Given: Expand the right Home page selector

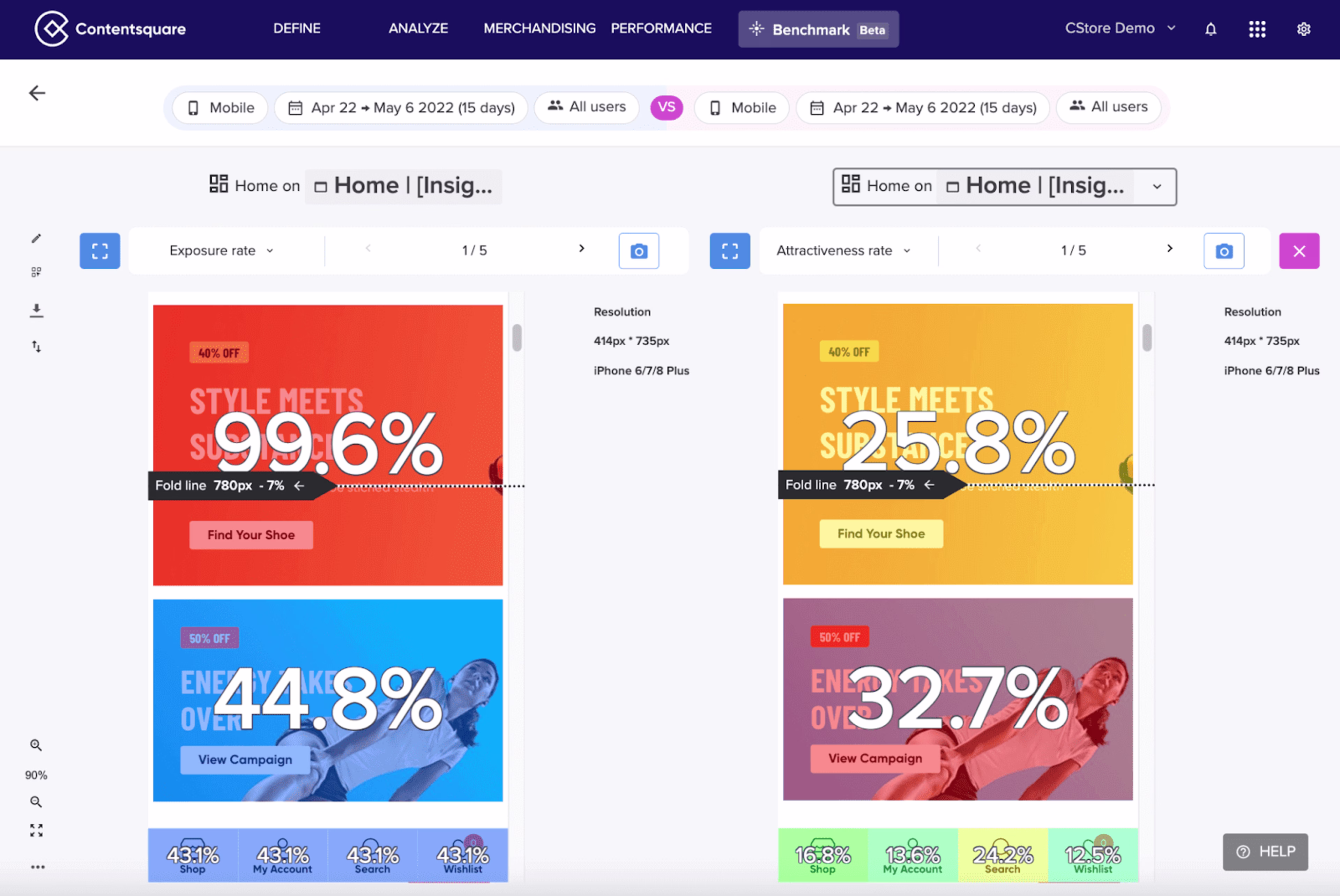Looking at the screenshot, I should coord(1156,187).
